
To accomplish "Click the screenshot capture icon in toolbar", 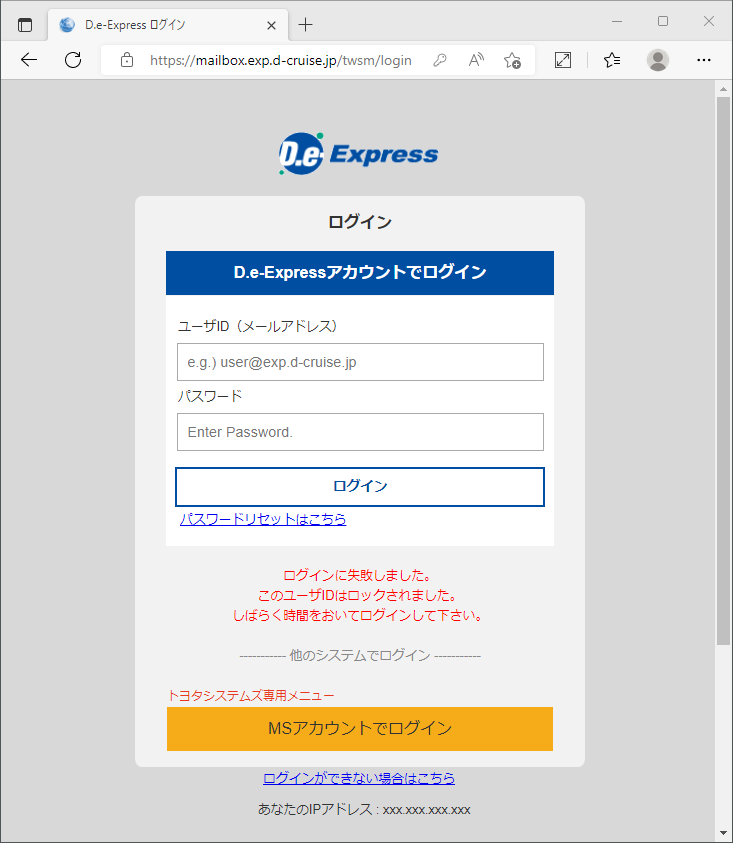I will pyautogui.click(x=563, y=60).
